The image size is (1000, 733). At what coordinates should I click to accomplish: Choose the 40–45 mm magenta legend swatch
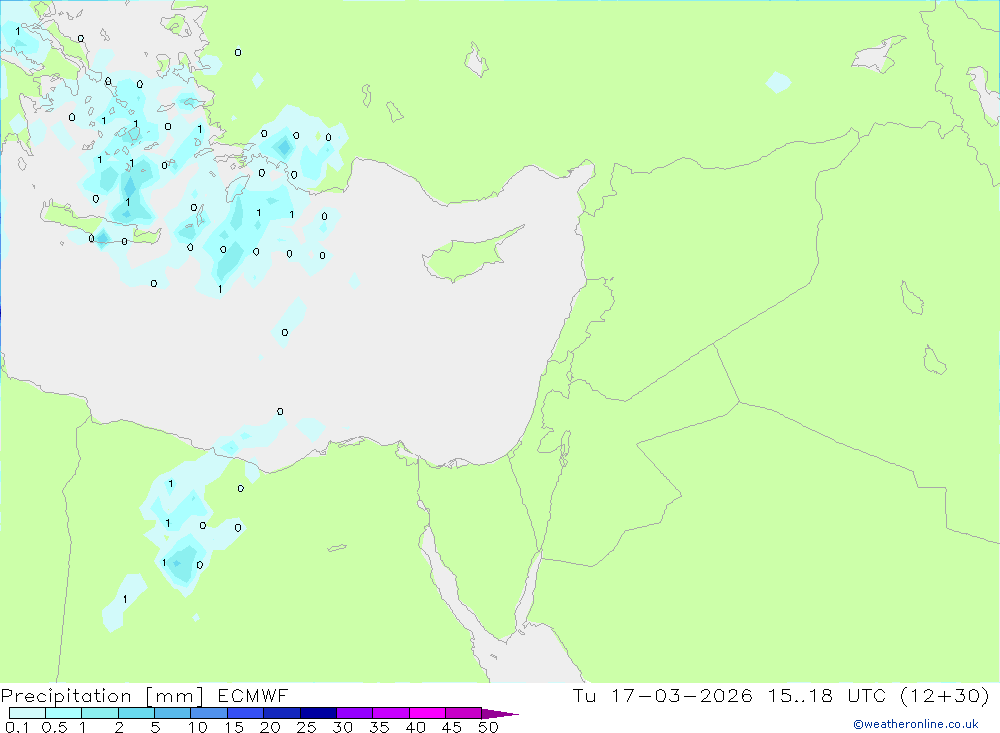tap(427, 713)
